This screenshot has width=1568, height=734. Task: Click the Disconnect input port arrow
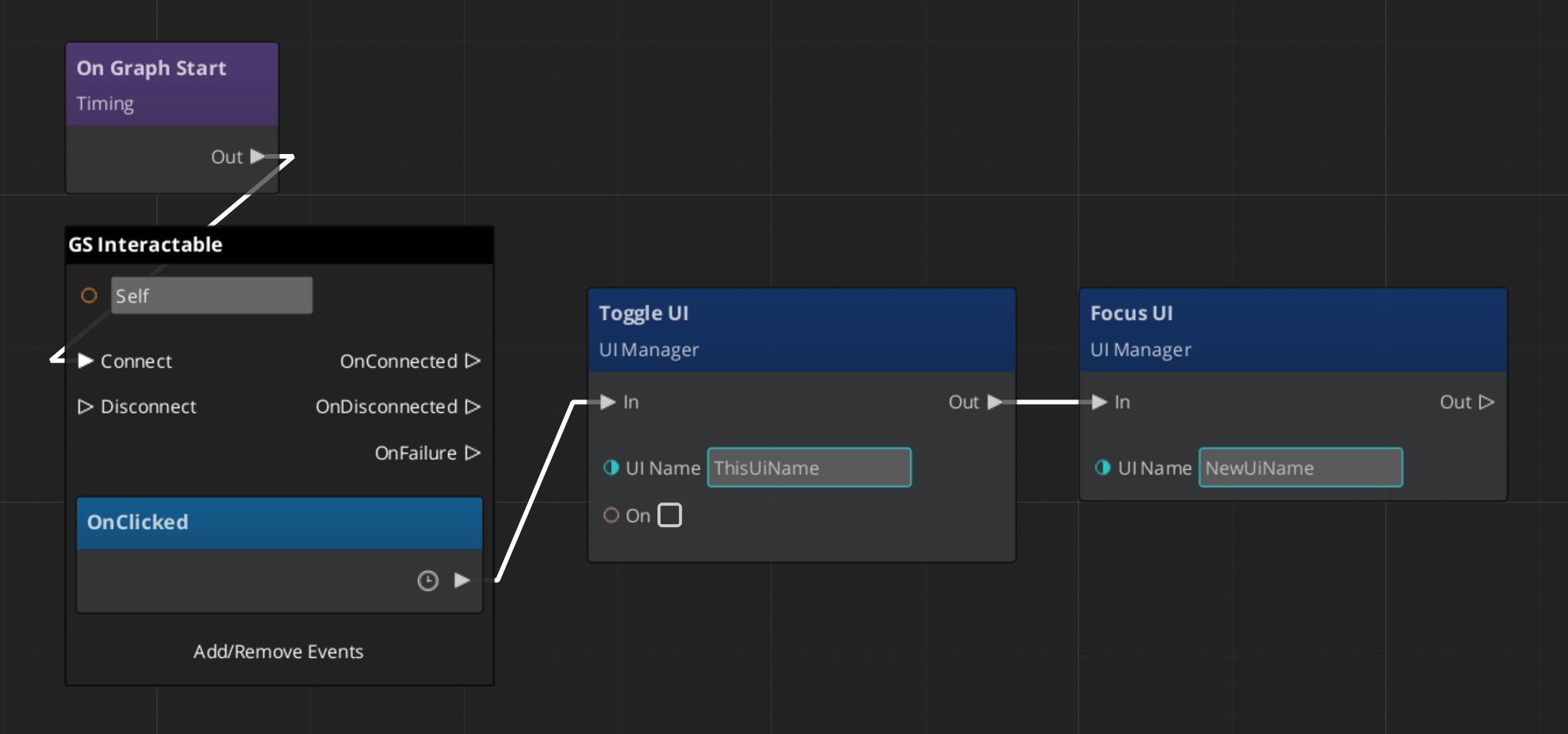click(x=85, y=406)
